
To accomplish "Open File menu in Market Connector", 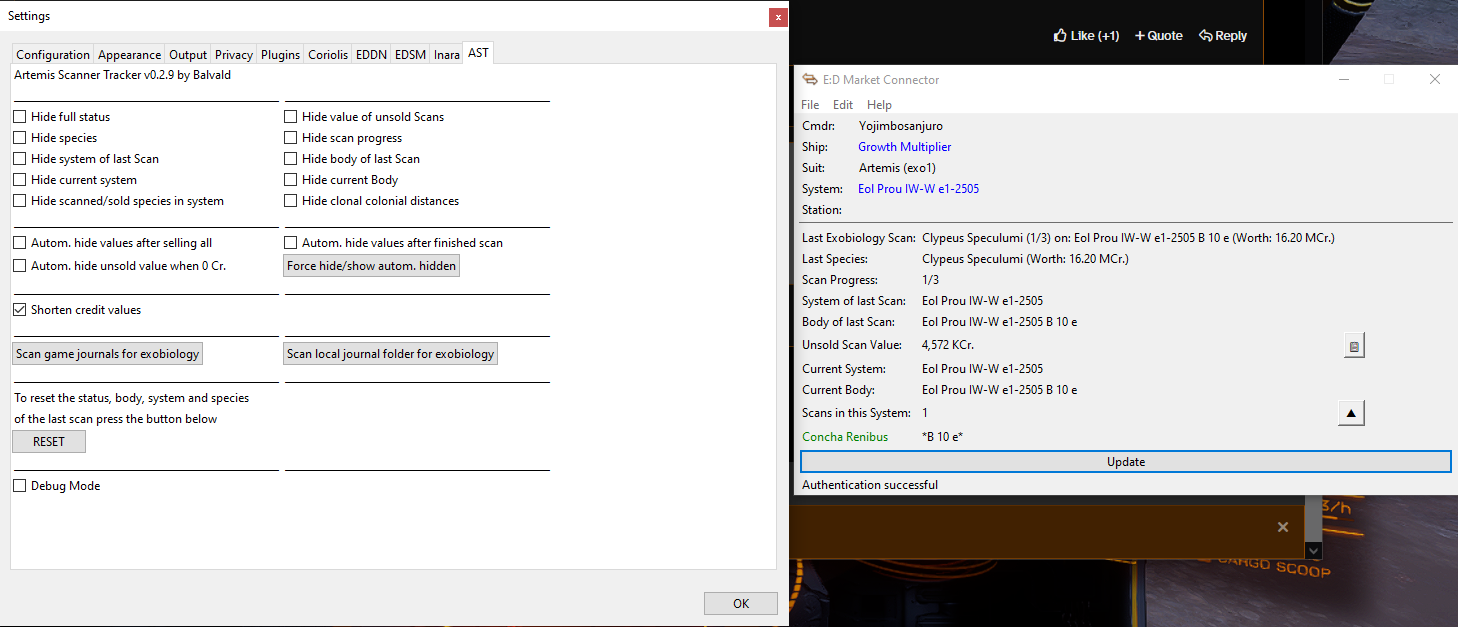I will click(810, 105).
